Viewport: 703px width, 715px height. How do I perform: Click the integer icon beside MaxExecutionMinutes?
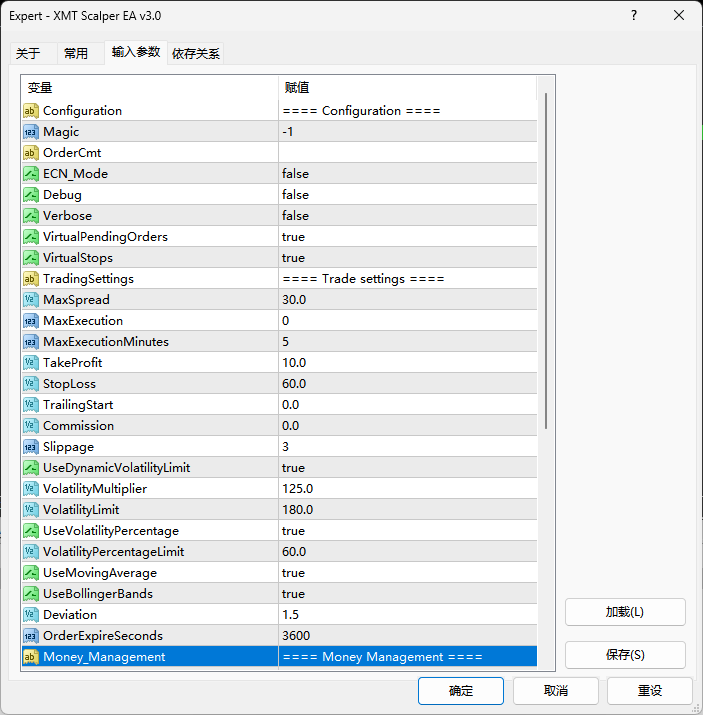point(31,342)
